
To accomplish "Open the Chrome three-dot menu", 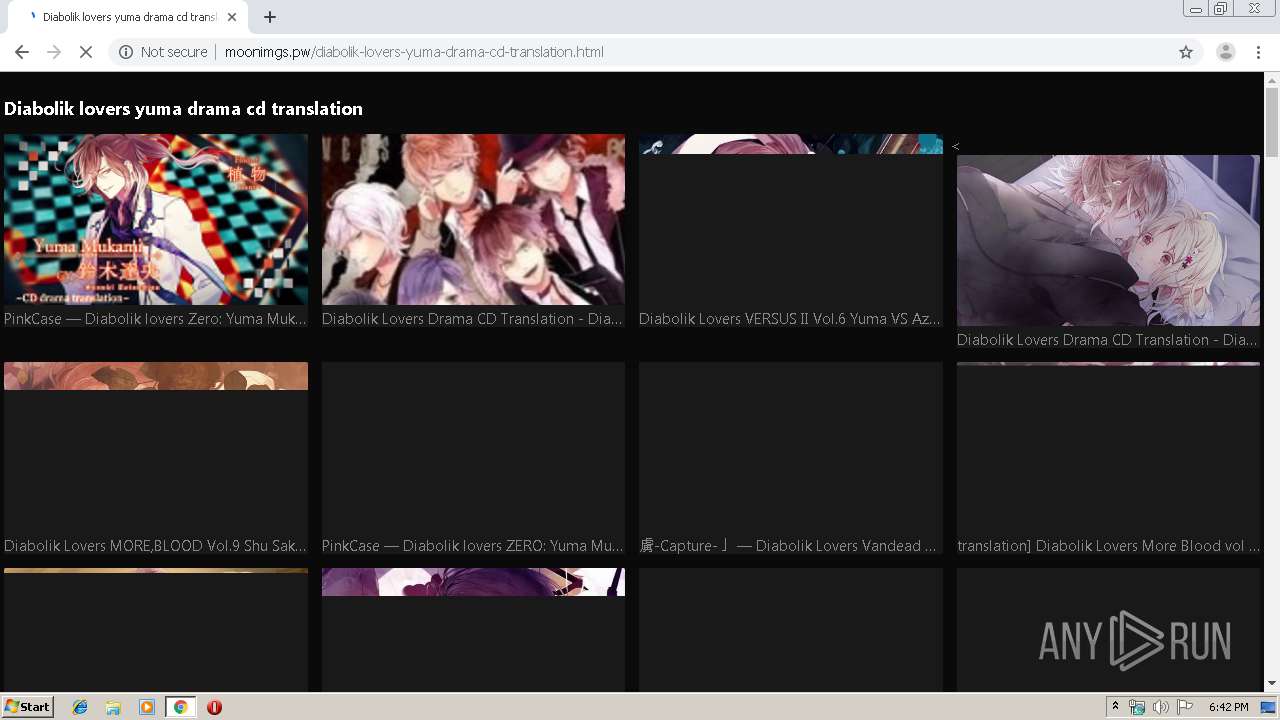I will point(1259,52).
